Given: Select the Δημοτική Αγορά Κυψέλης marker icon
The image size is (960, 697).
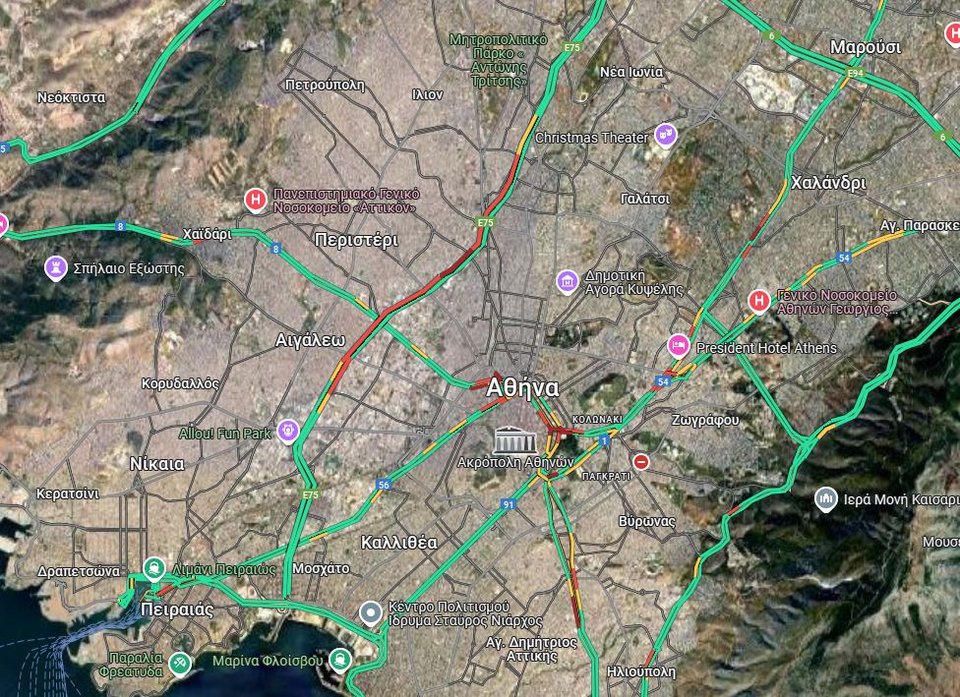Looking at the screenshot, I should pos(567,282).
